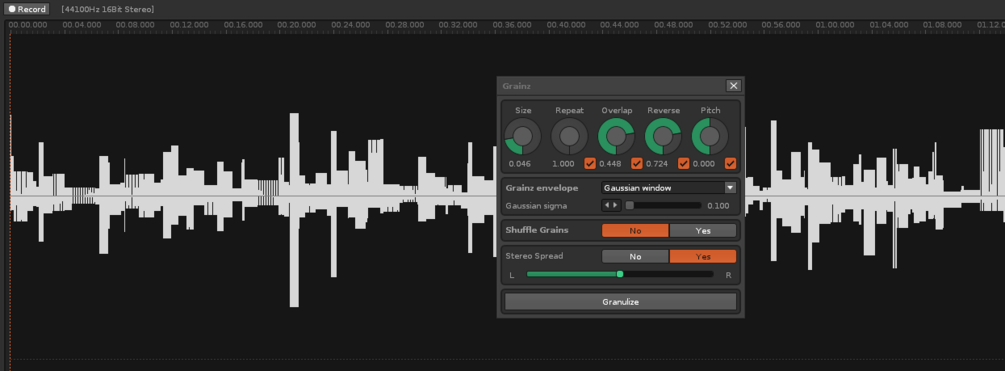Click the Granulize button
The image size is (1005, 371).
coord(620,302)
